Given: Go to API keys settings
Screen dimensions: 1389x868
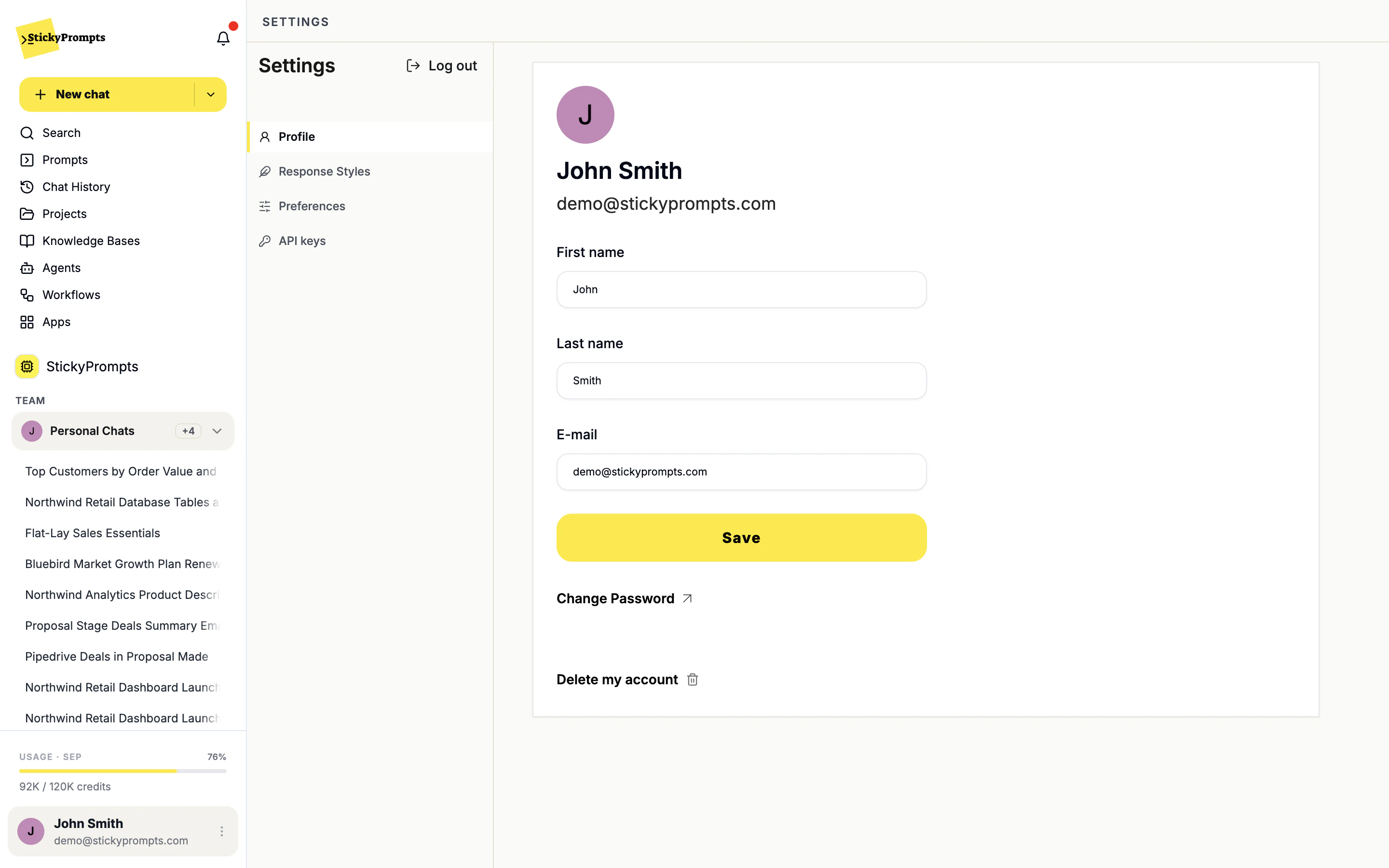Looking at the screenshot, I should pos(369,241).
